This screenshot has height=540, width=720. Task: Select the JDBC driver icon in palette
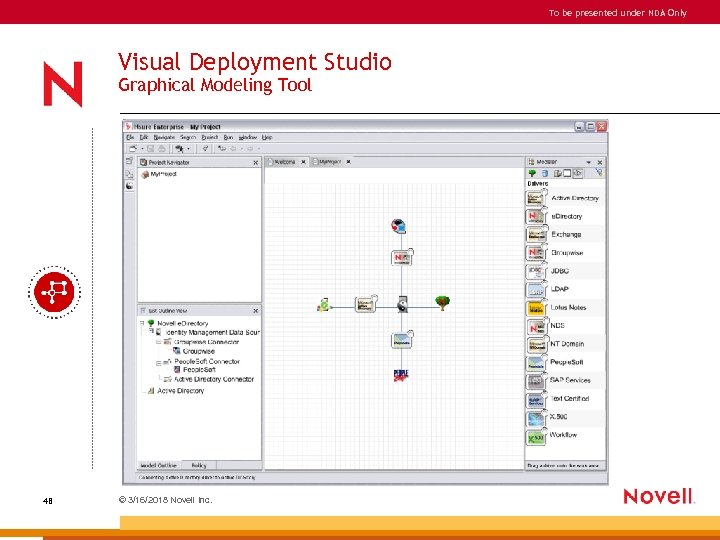[535, 271]
